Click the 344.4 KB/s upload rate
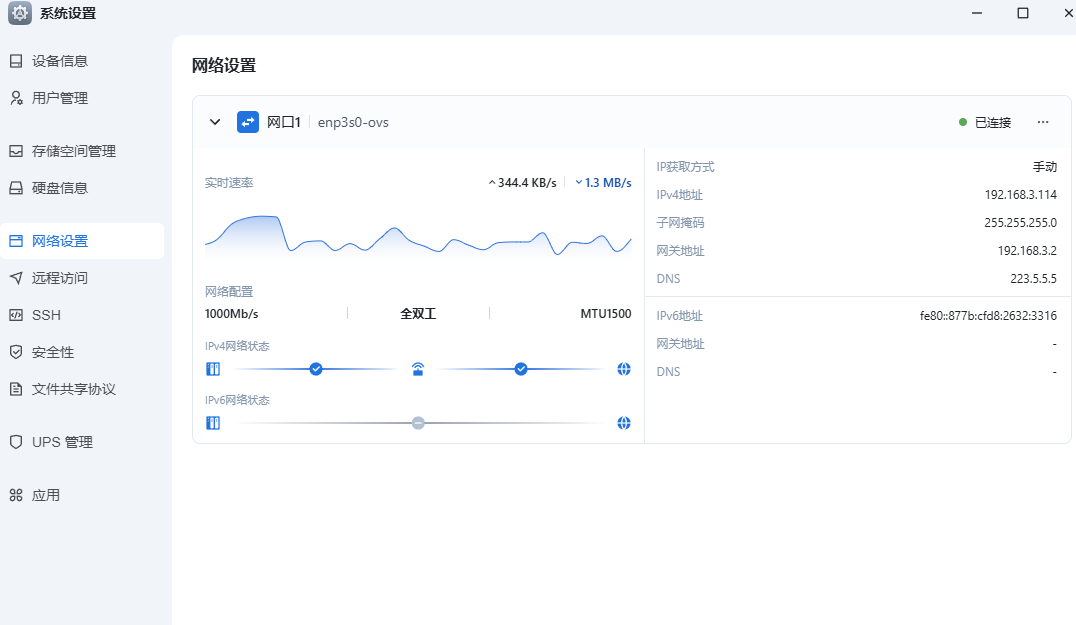This screenshot has width=1076, height=625. tap(527, 182)
